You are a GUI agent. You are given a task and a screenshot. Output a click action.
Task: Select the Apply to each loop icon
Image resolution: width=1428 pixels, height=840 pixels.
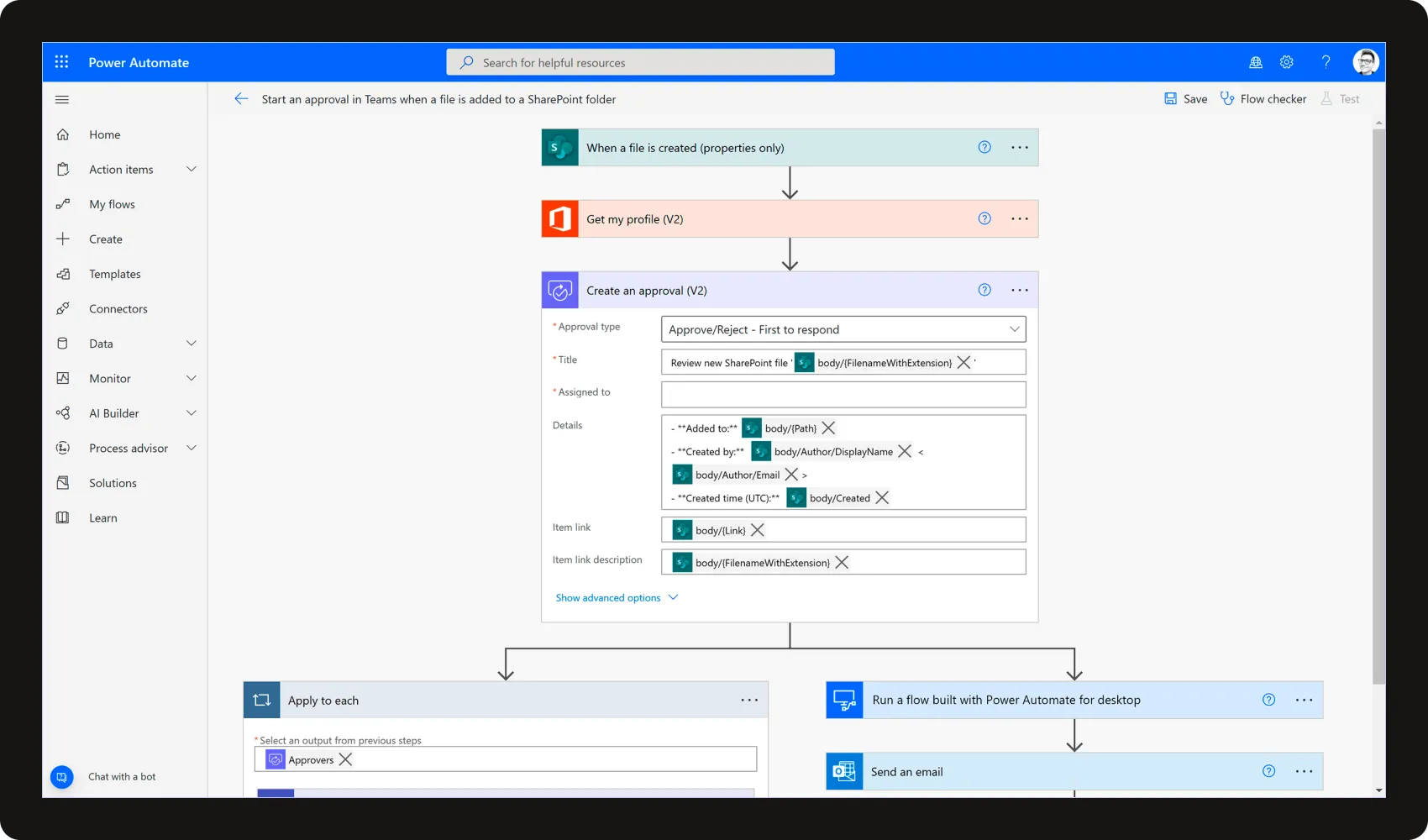pyautogui.click(x=261, y=700)
